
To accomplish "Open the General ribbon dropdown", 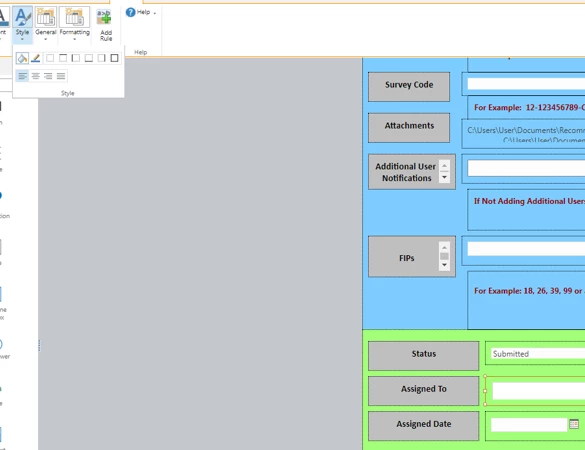I will tap(46, 25).
